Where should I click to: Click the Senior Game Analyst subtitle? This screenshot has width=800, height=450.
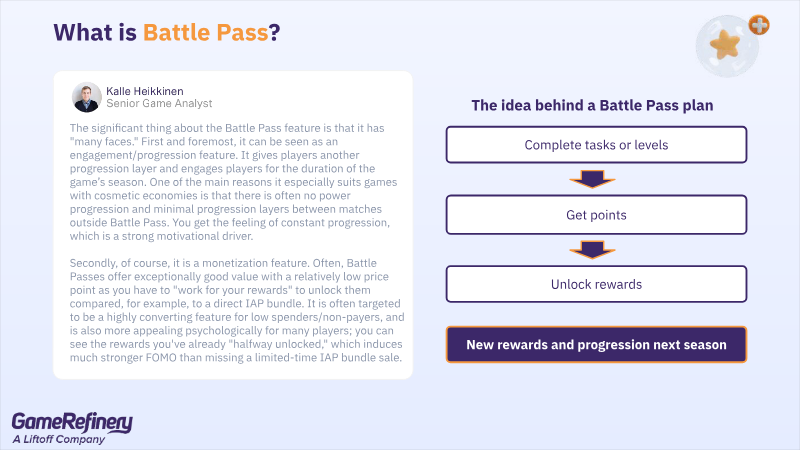158,103
